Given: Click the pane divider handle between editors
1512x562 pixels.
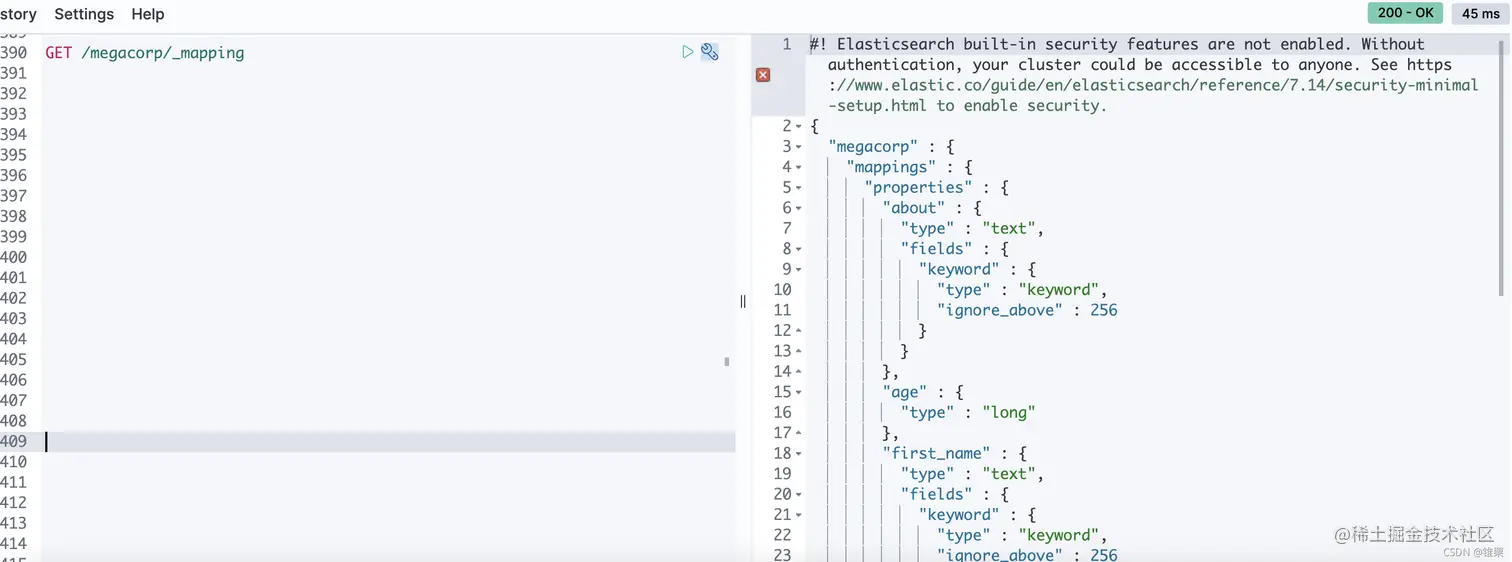Looking at the screenshot, I should pyautogui.click(x=743, y=301).
